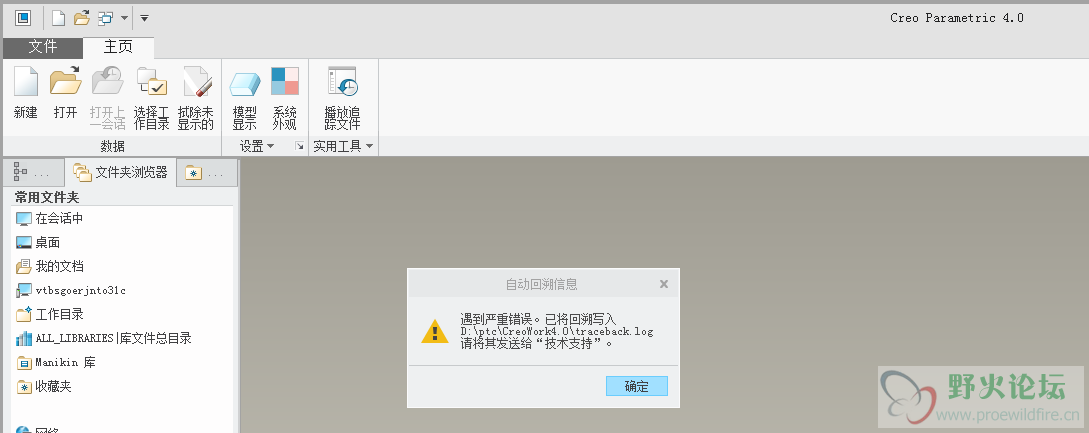Choose the Select Working Directory (选择工作目录) icon

(151, 82)
